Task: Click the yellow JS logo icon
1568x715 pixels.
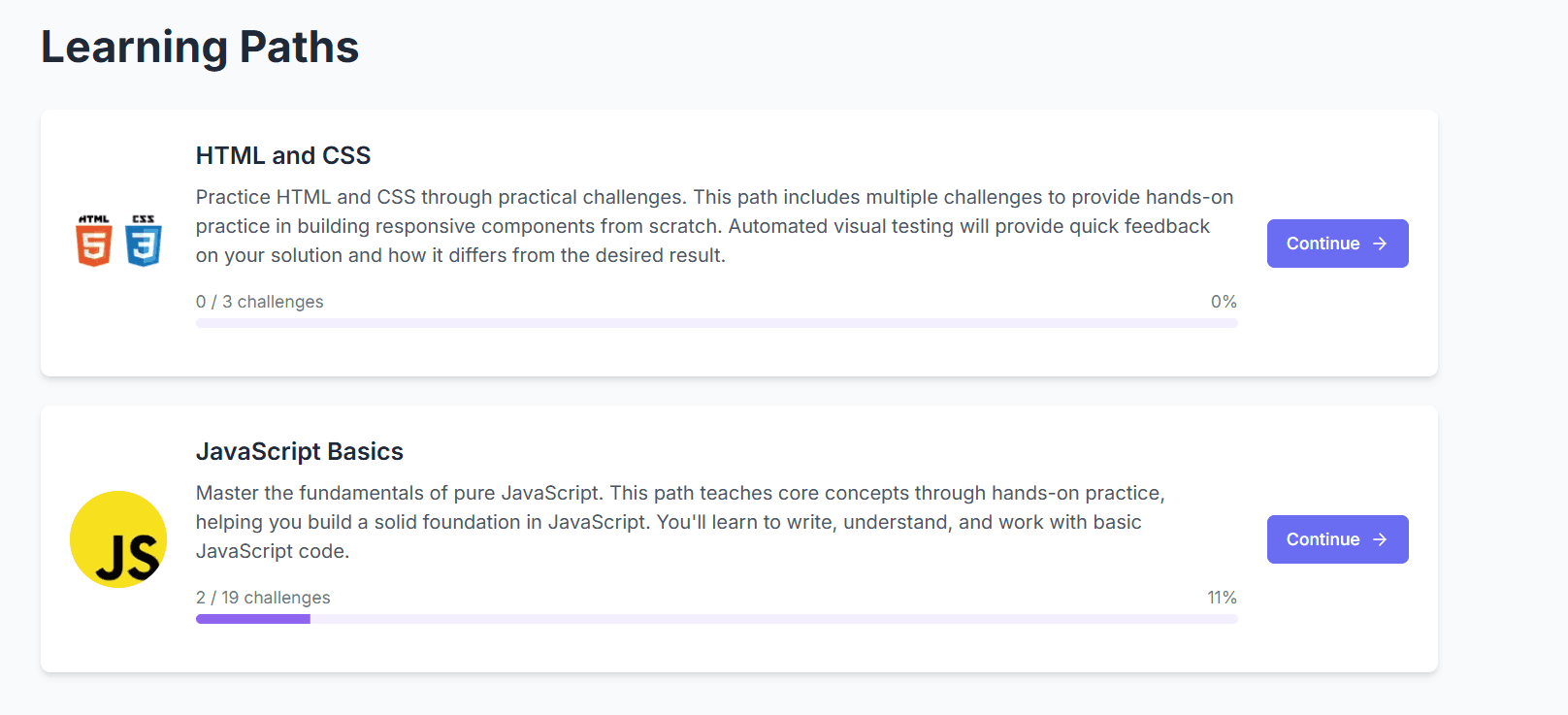Action: pyautogui.click(x=118, y=539)
